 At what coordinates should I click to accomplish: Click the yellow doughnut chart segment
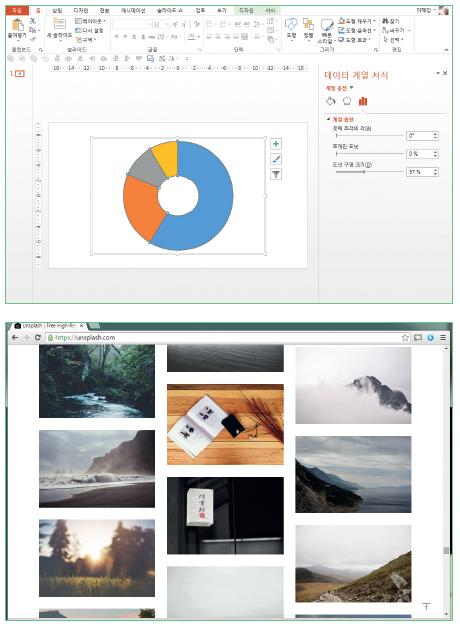point(166,158)
